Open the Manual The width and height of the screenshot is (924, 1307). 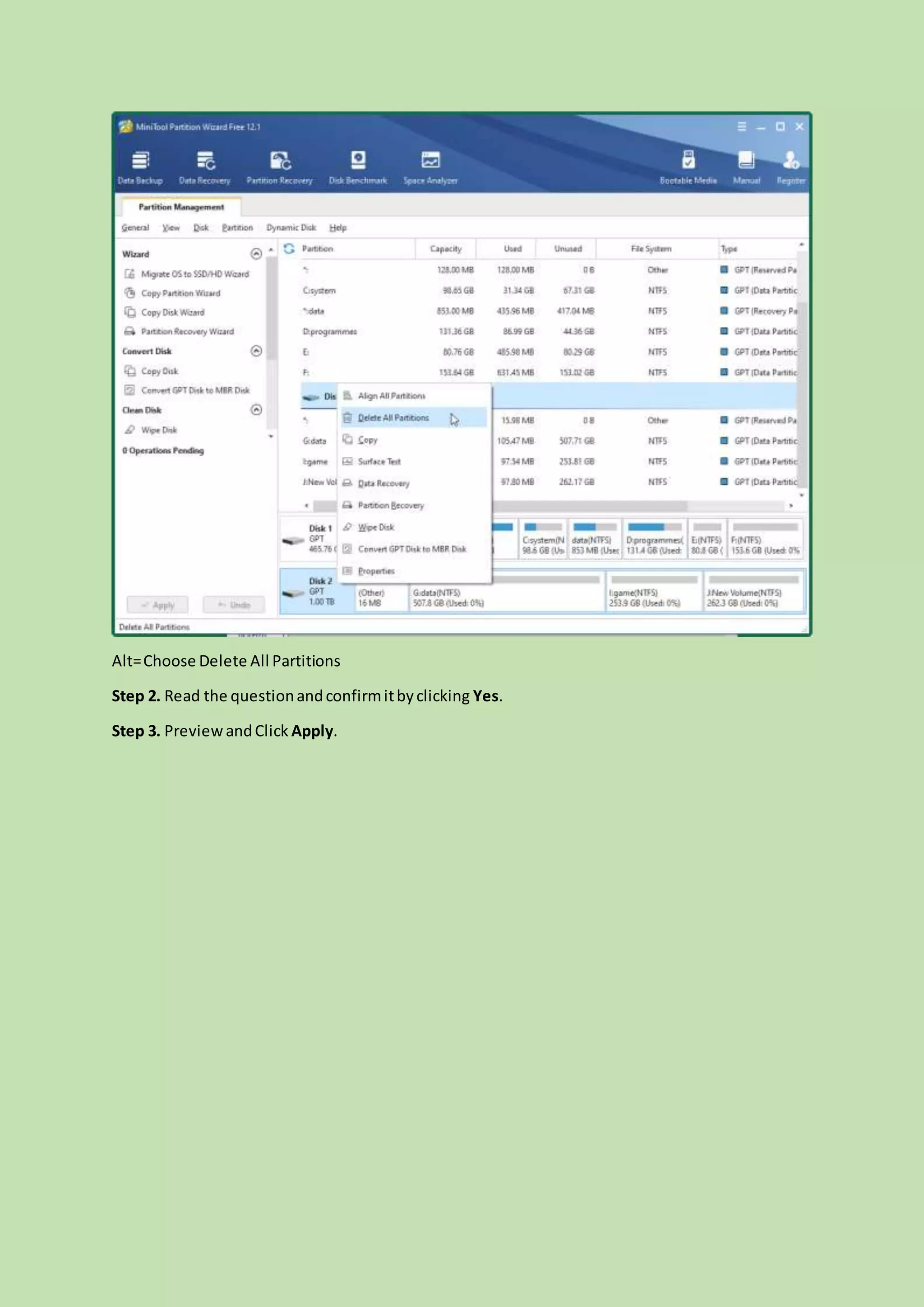click(x=747, y=167)
